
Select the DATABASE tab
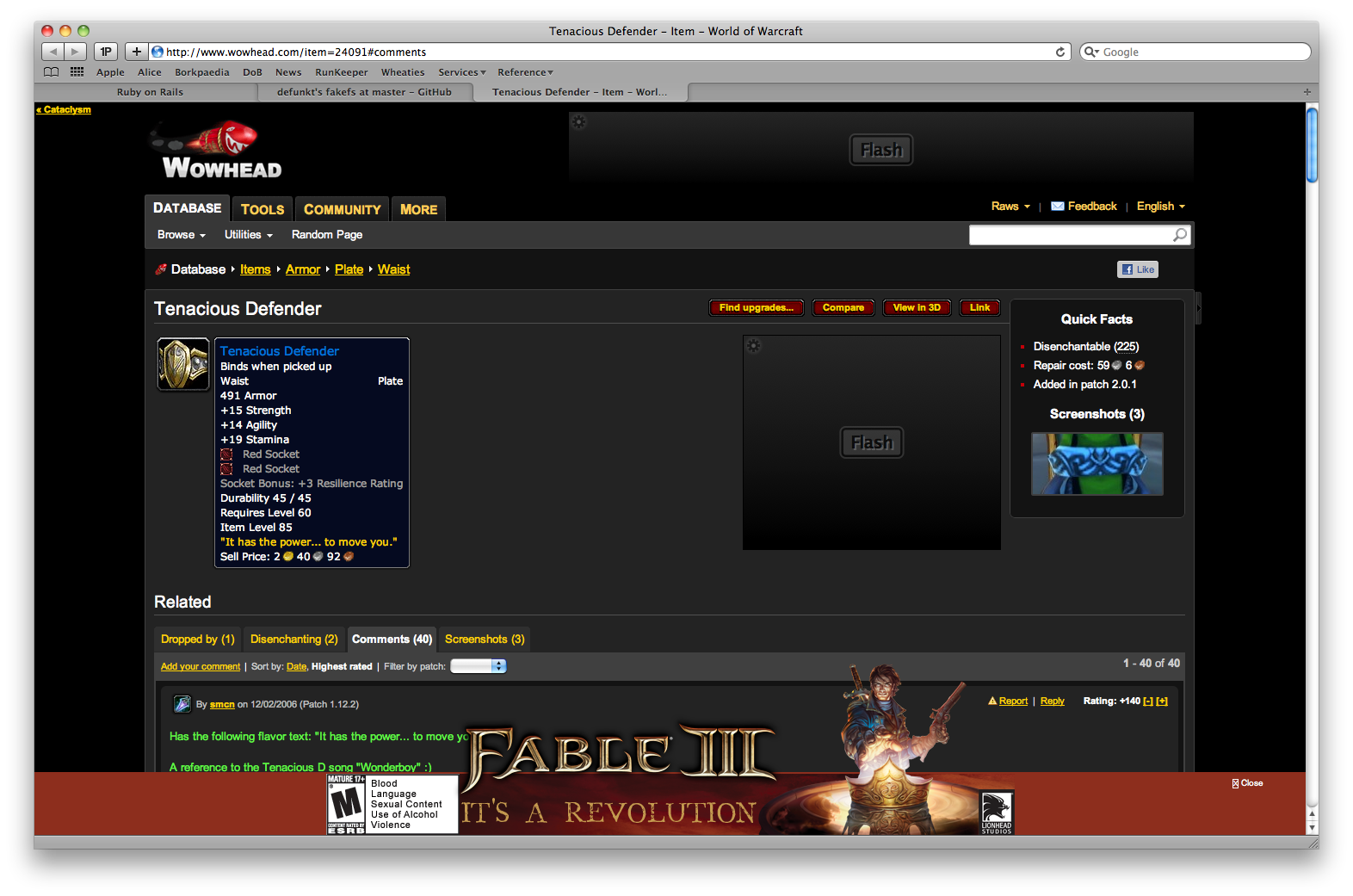[188, 208]
